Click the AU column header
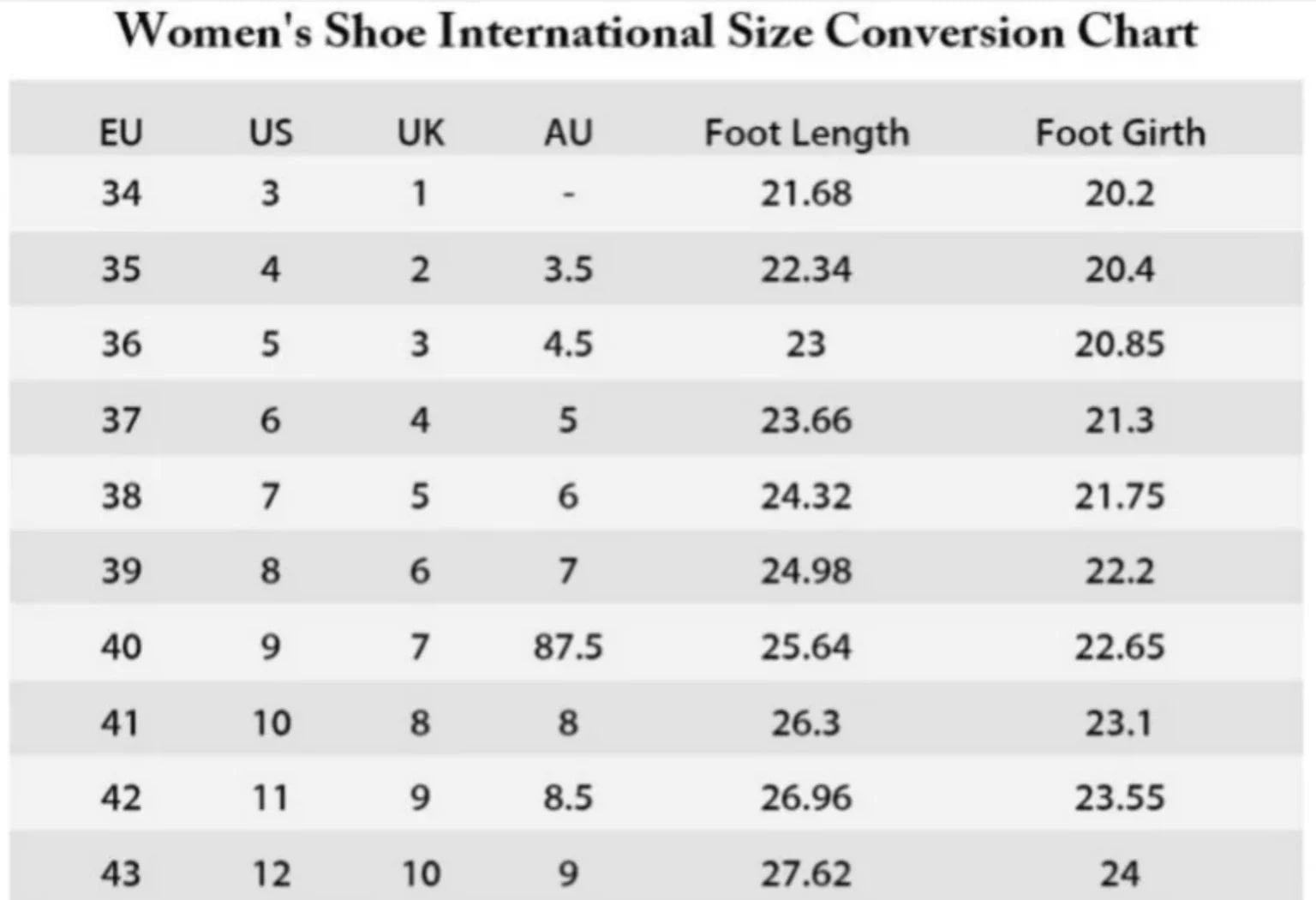This screenshot has width=1316, height=900. 568,133
